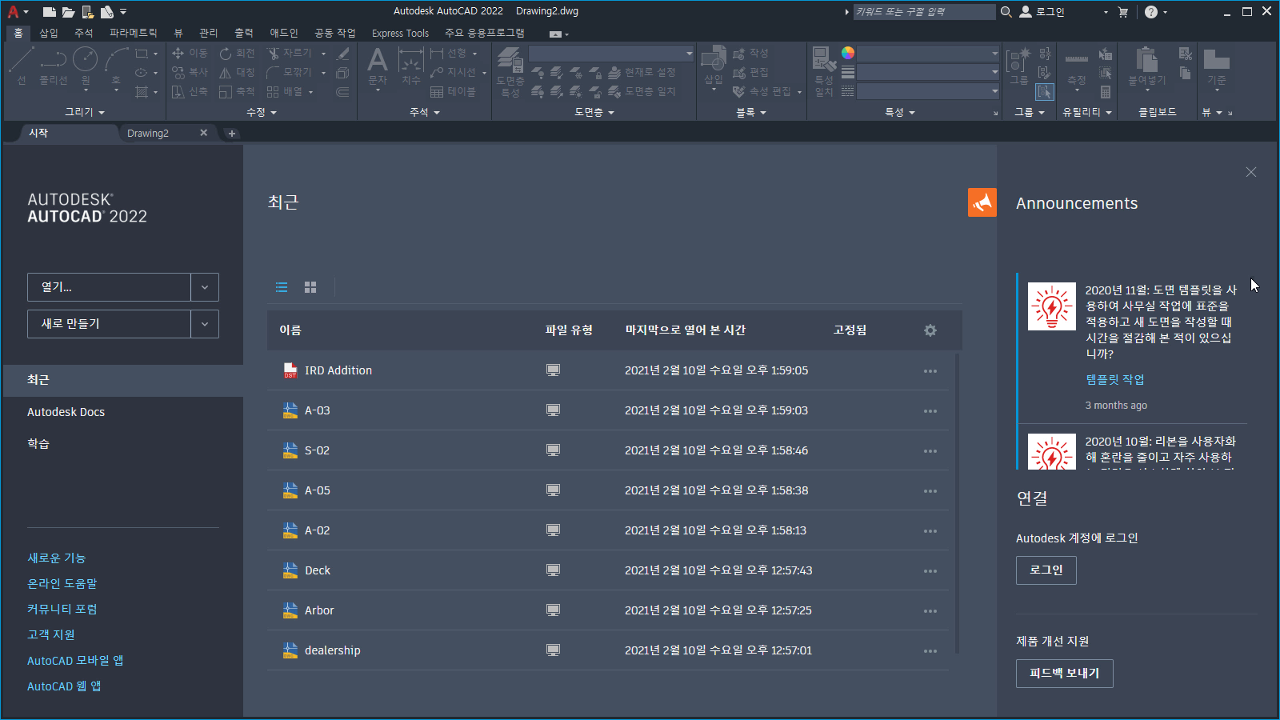The height and width of the screenshot is (720, 1280).
Task: Select the Line (선) tool
Action: pos(22,67)
